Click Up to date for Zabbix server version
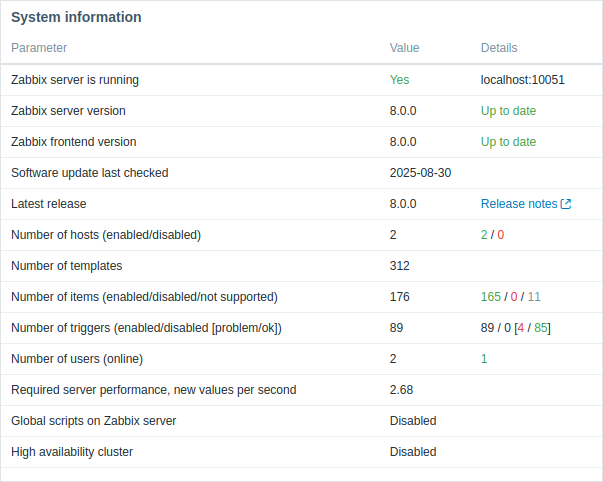The height and width of the screenshot is (482, 603). point(508,111)
